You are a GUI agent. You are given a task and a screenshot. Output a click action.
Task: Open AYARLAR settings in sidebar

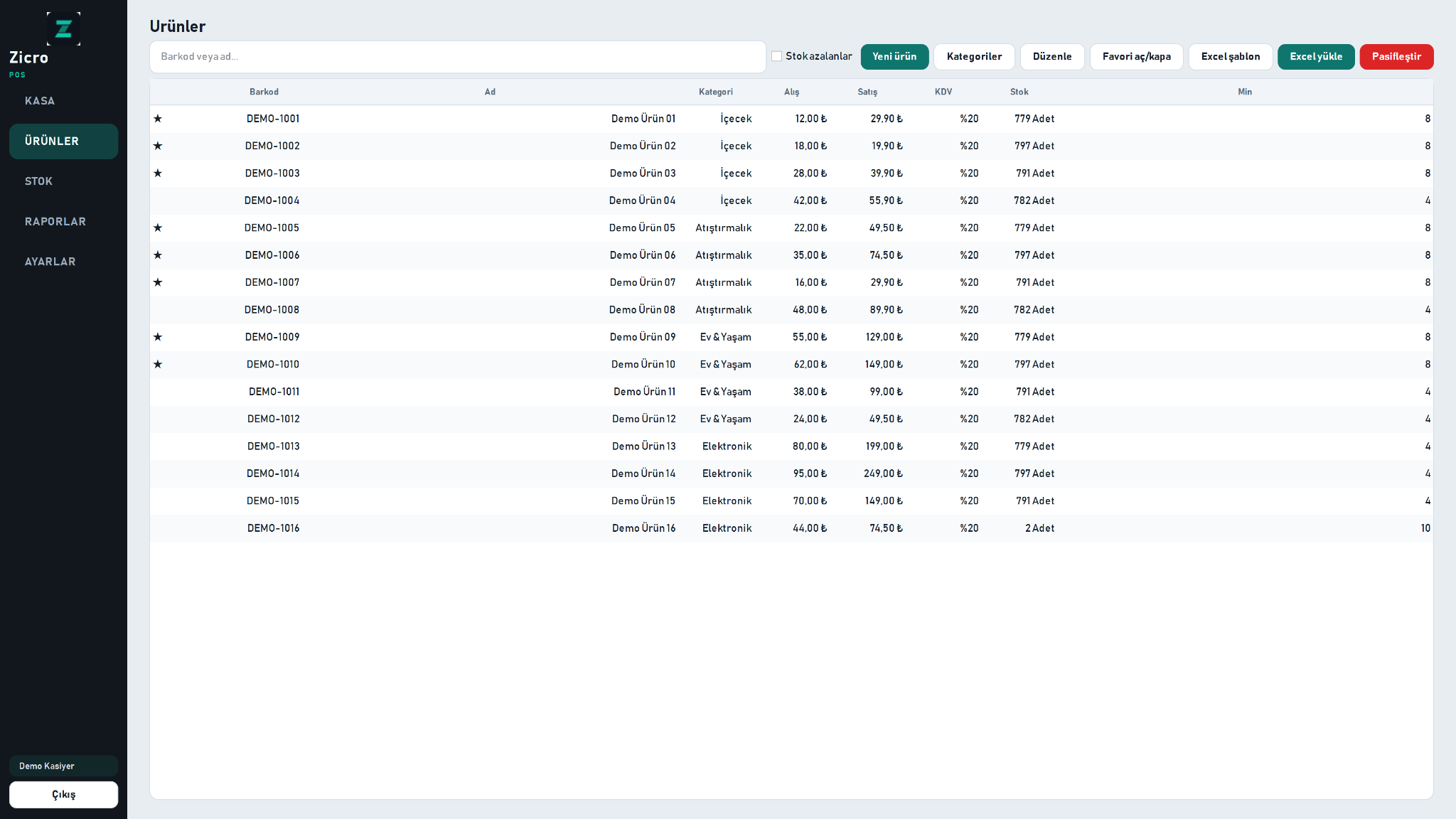[63, 262]
